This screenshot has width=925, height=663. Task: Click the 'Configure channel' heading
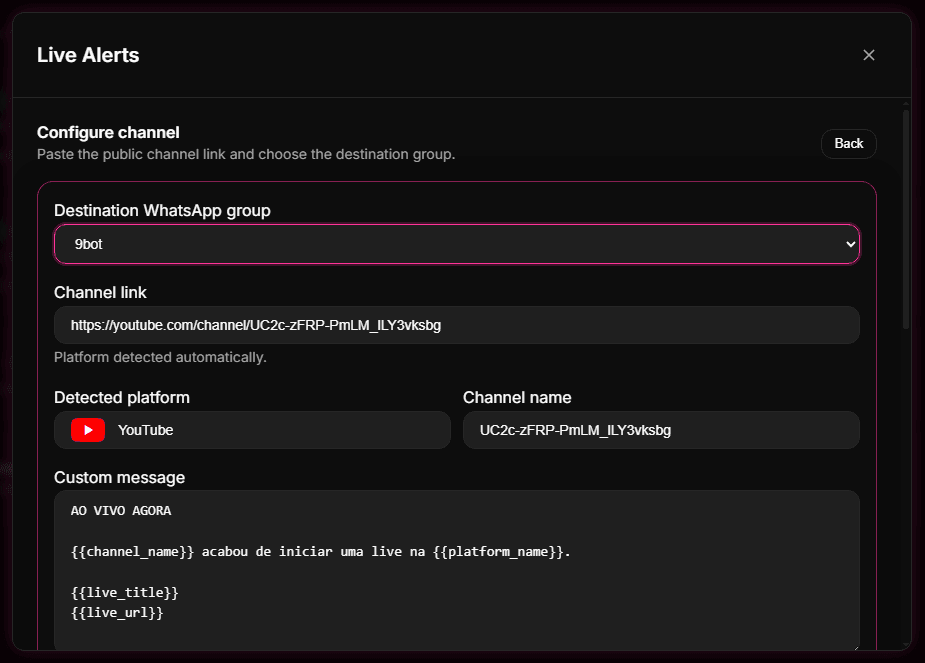pos(108,133)
